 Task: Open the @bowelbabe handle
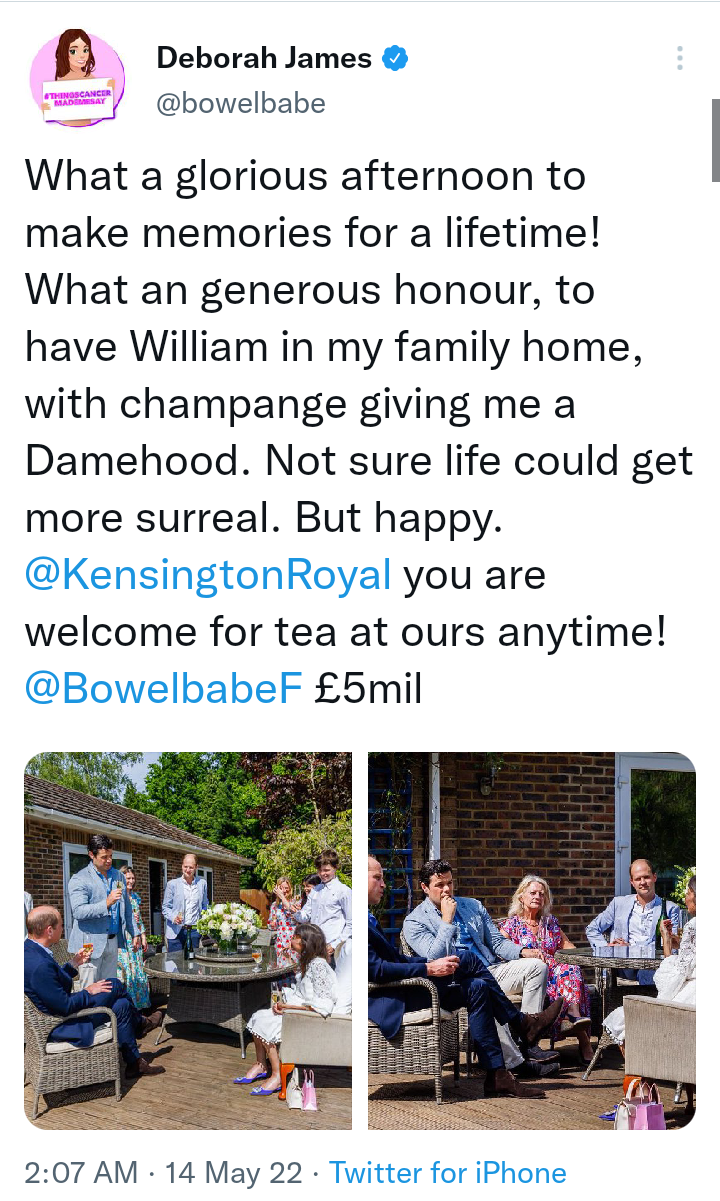click(x=241, y=103)
